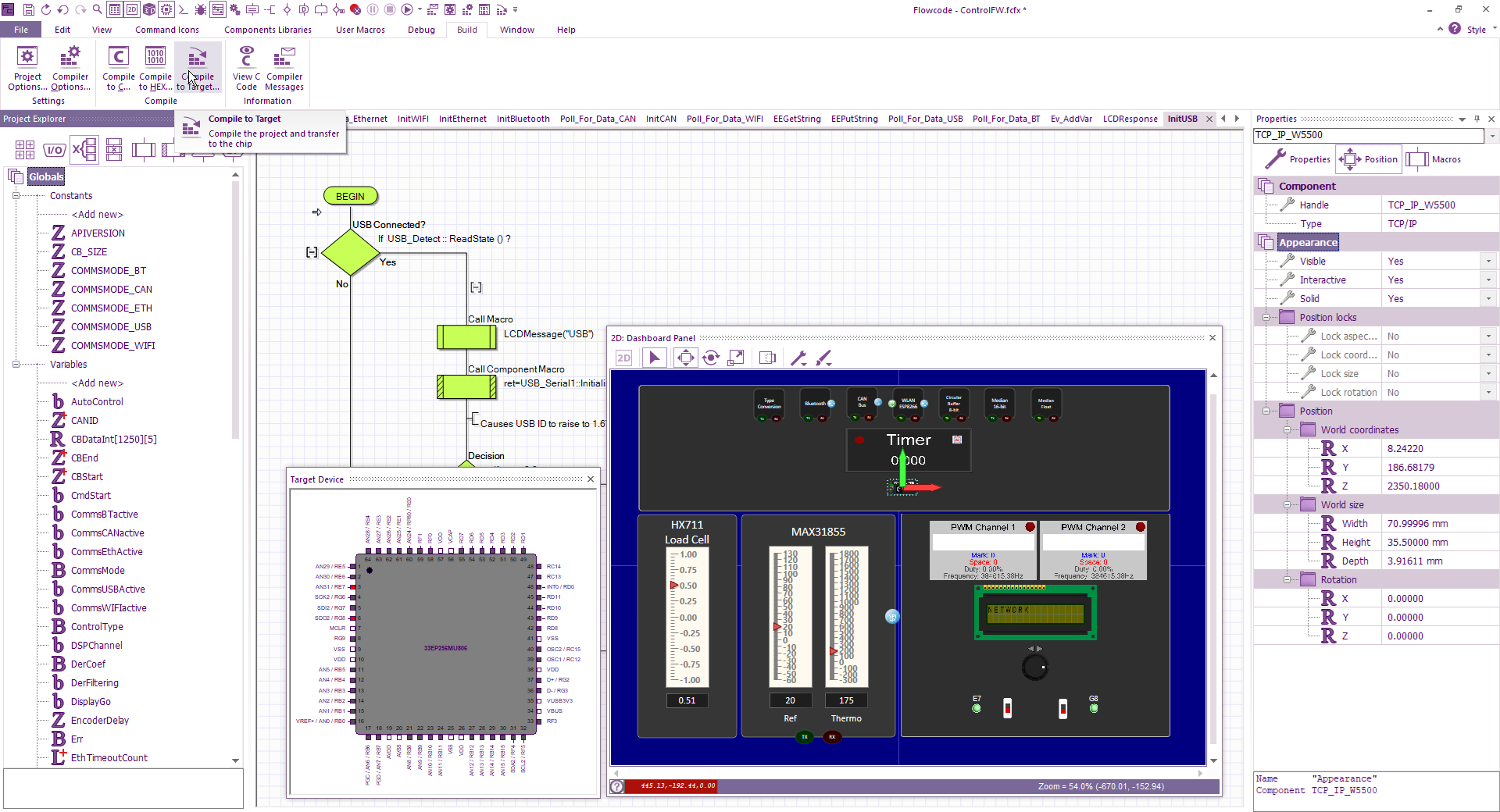Click the Undo arrow in top toolbar

coord(62,9)
